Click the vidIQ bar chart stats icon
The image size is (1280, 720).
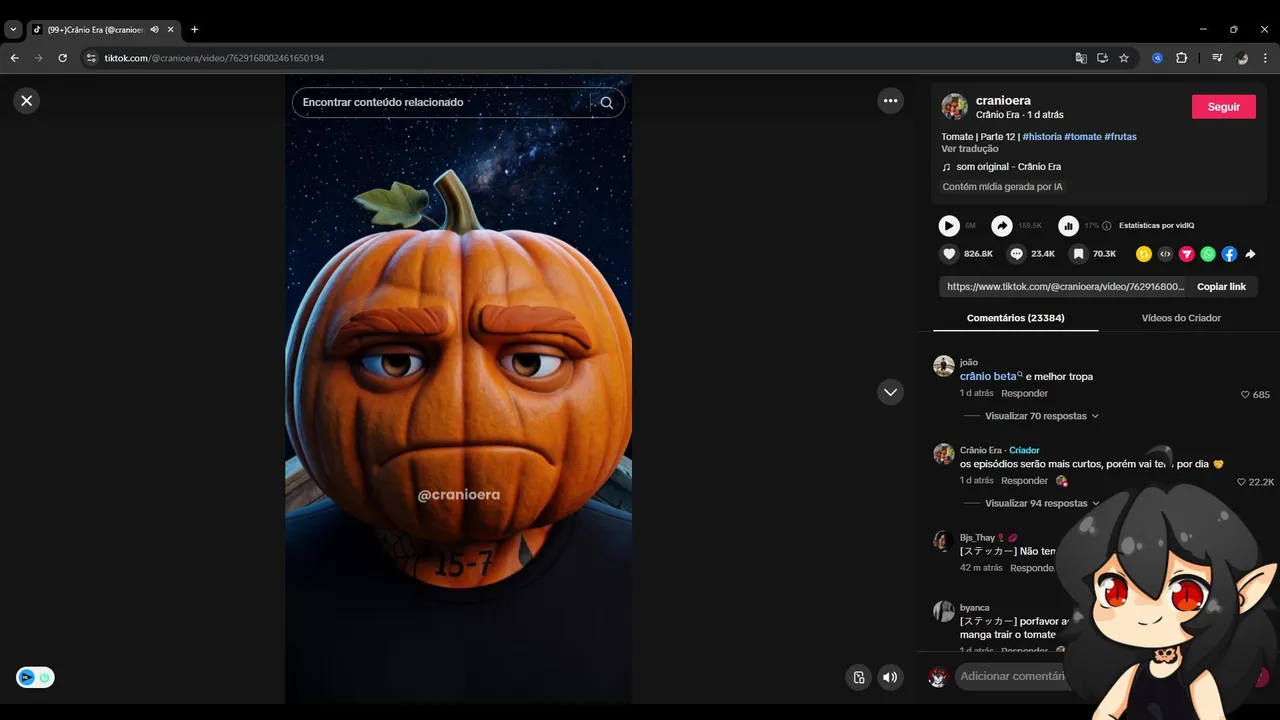(x=1069, y=226)
